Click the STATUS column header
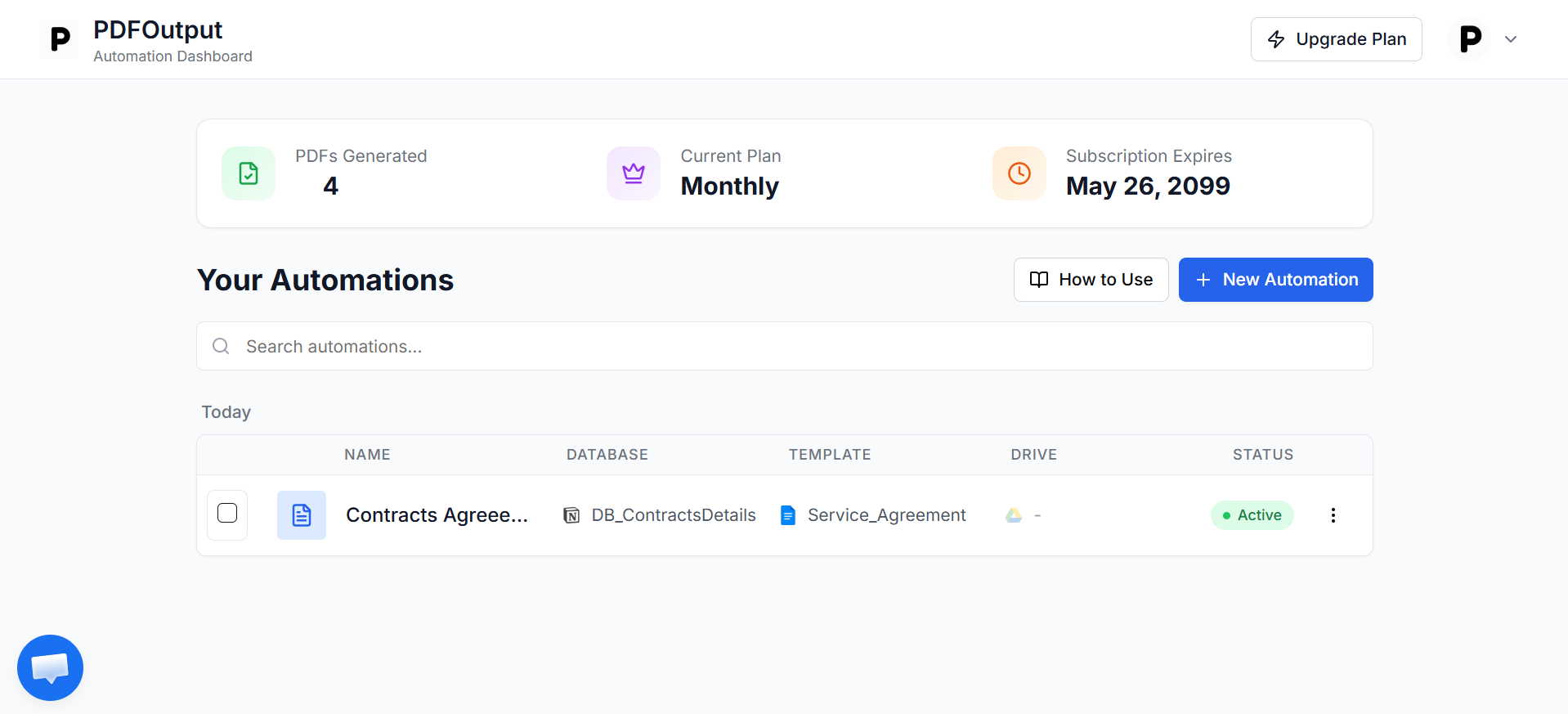Screen dimensions: 1568x714 point(1263,455)
